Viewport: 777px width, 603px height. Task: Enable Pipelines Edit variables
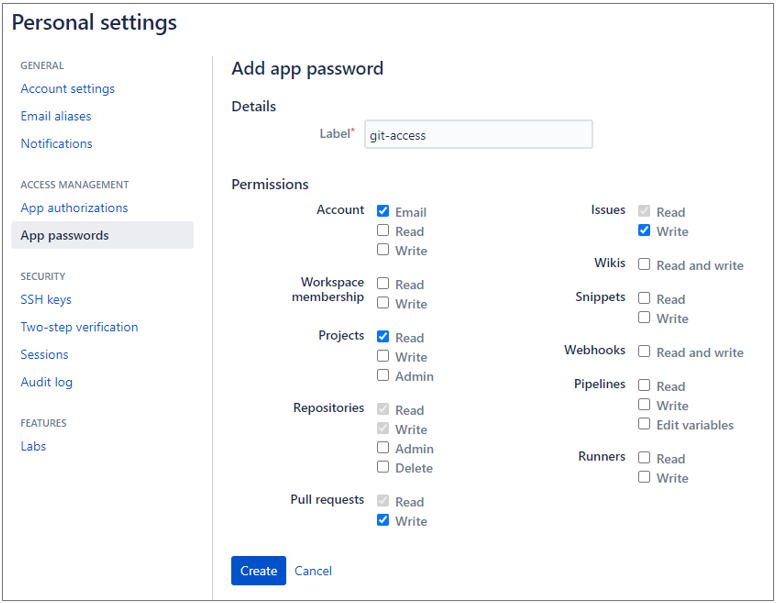pos(644,424)
